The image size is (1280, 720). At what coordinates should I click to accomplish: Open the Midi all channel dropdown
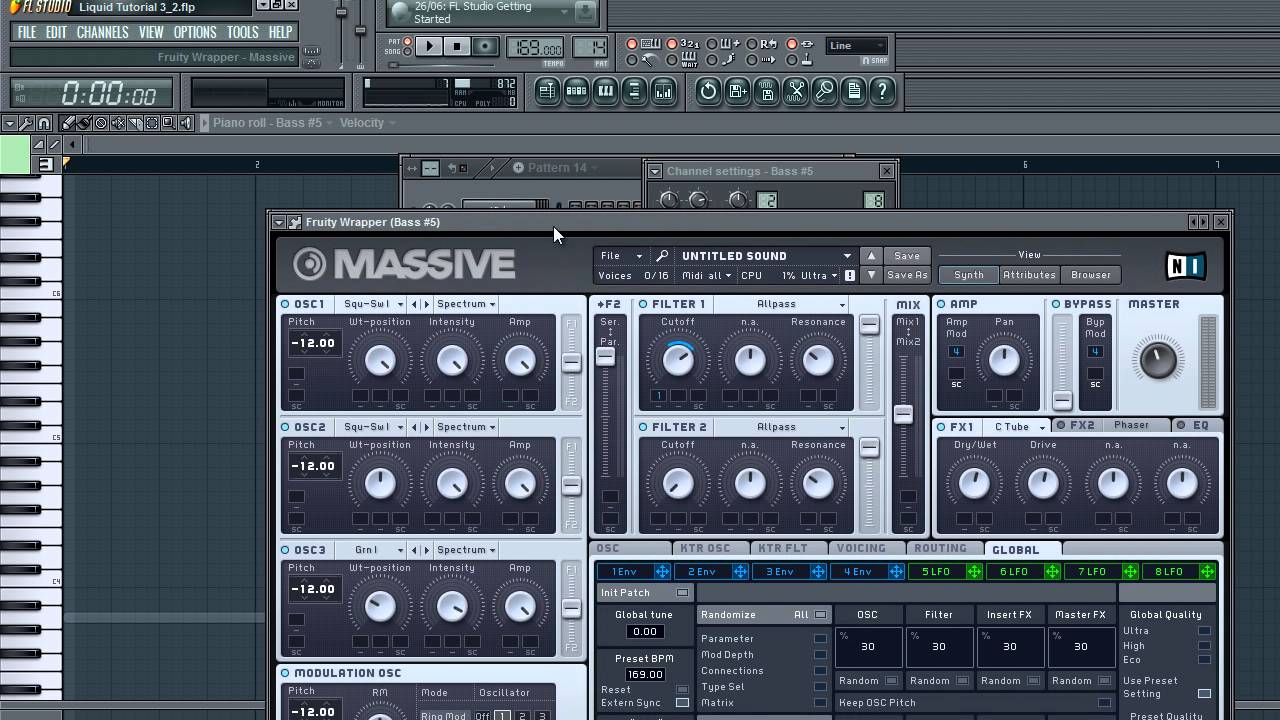click(x=707, y=276)
